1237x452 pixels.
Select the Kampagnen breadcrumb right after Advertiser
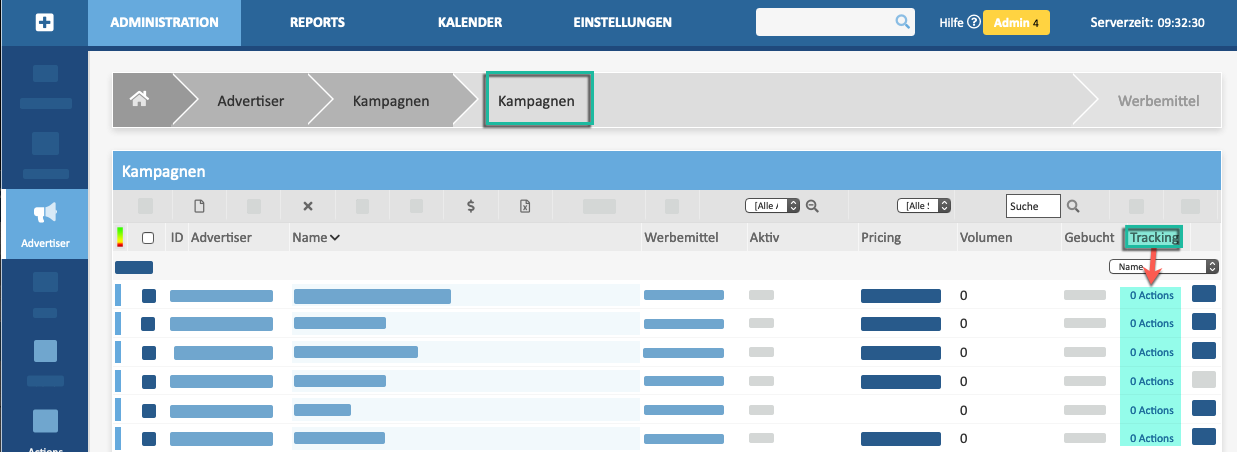click(x=391, y=101)
